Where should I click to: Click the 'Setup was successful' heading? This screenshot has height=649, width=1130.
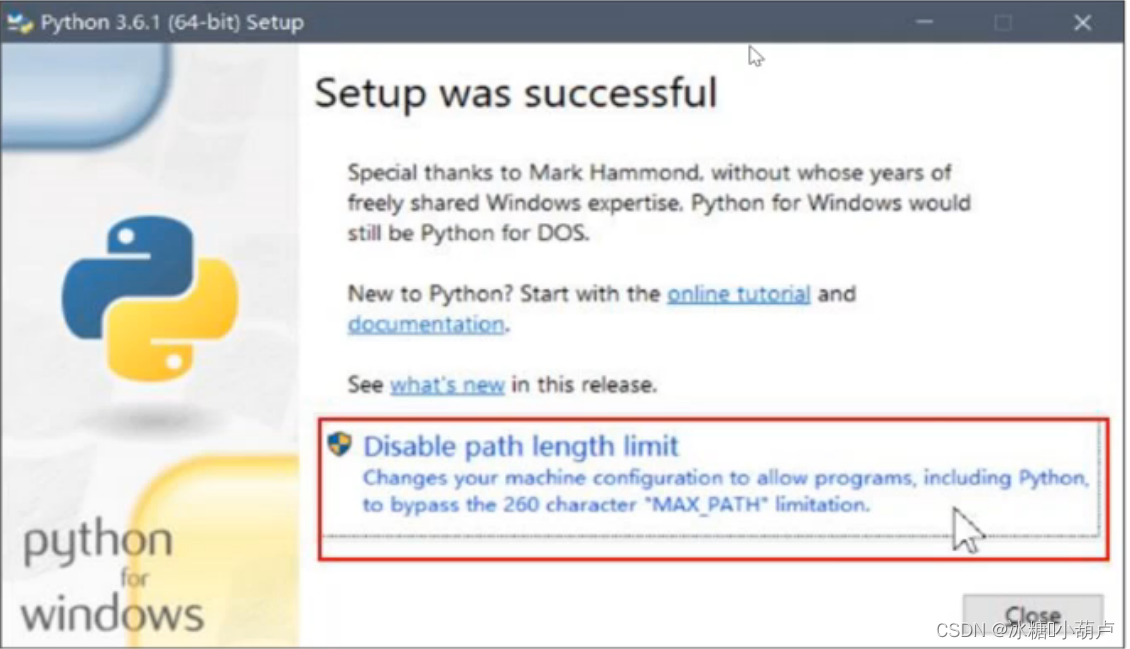pyautogui.click(x=516, y=94)
